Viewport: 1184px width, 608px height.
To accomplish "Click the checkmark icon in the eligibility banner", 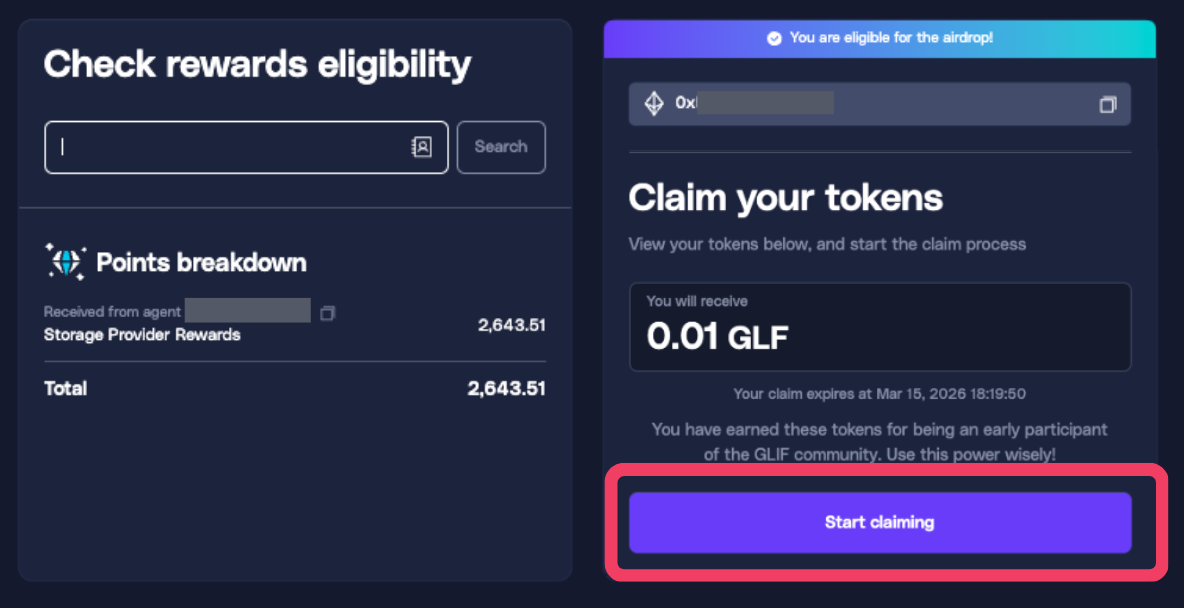I will point(773,37).
